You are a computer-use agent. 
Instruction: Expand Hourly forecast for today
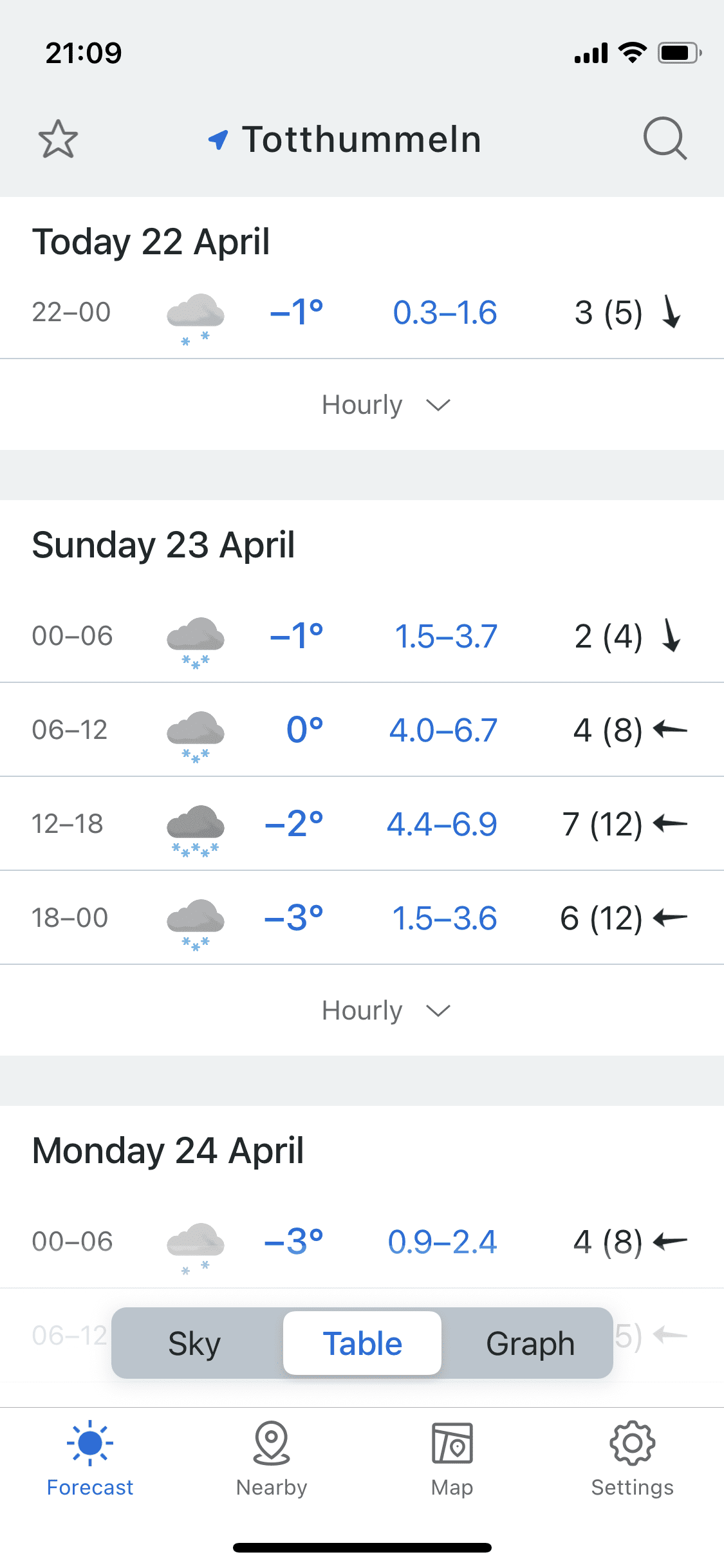click(386, 405)
